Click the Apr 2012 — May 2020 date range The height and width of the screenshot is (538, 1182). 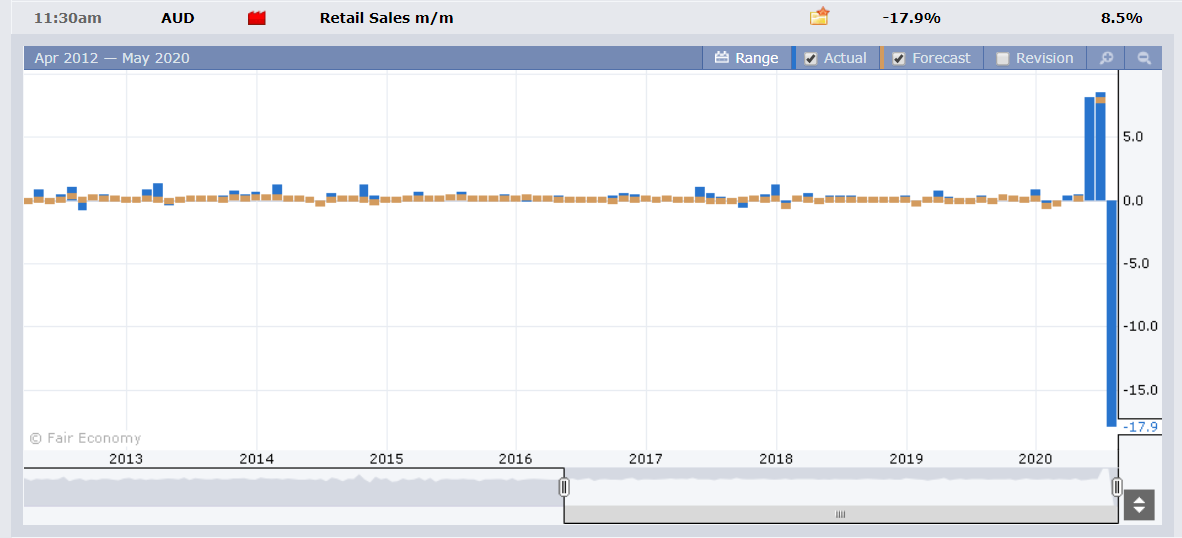click(x=112, y=58)
